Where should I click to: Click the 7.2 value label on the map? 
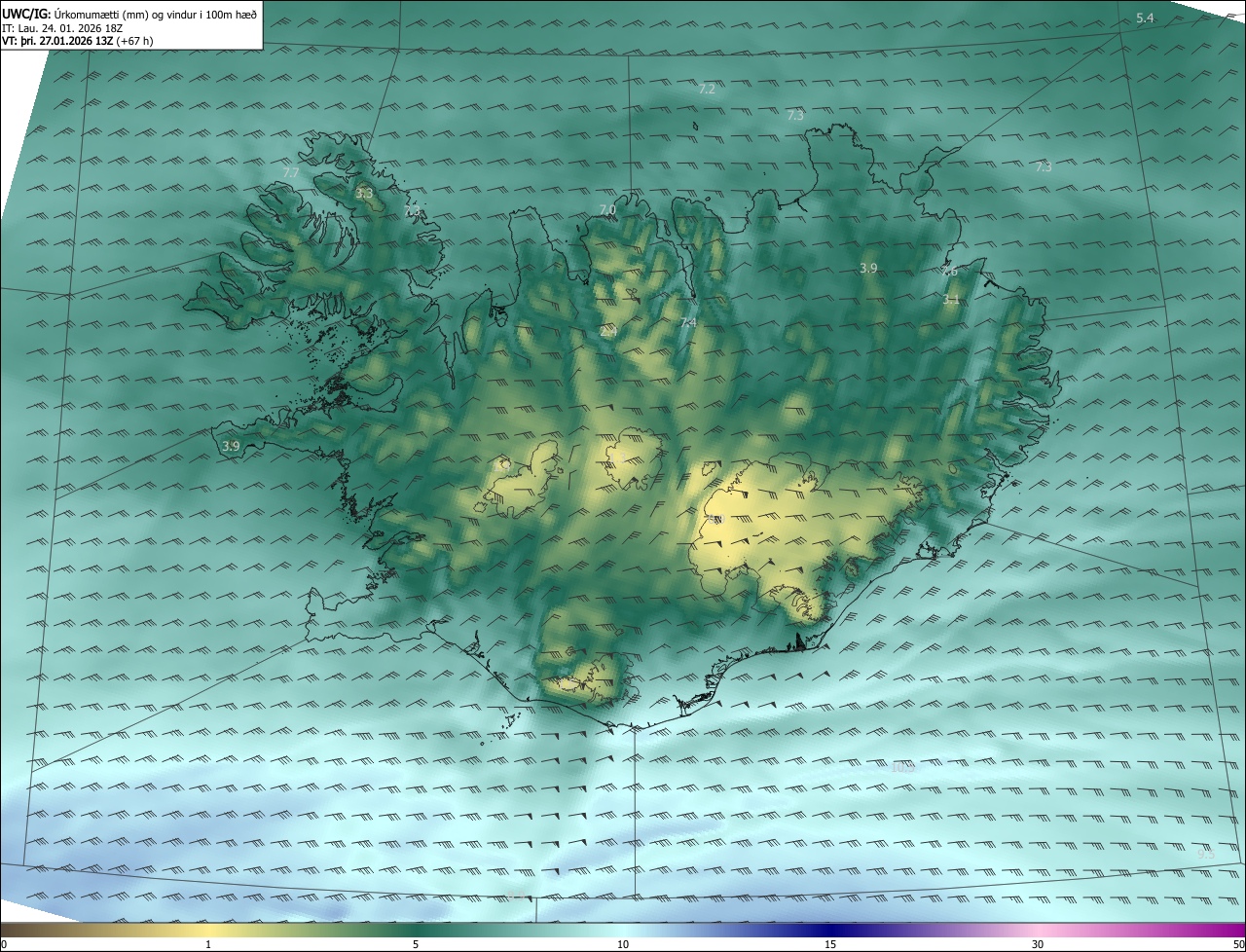(x=708, y=89)
